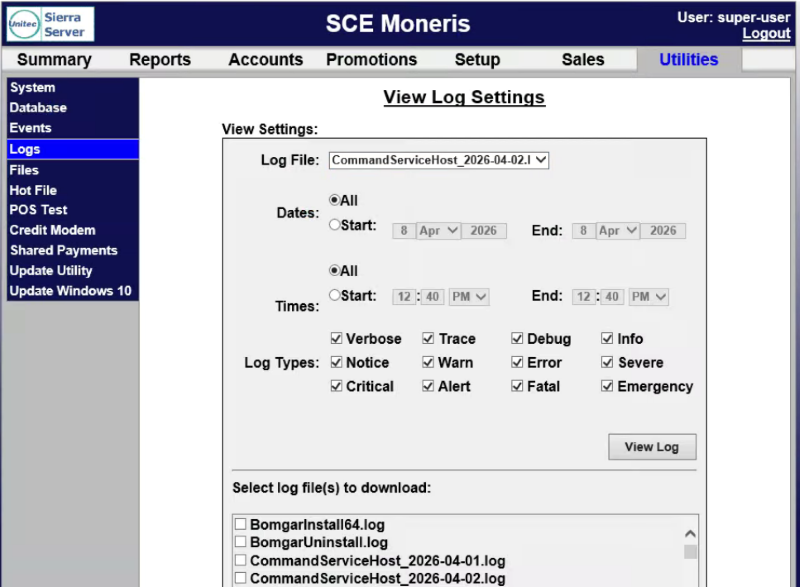Open the Summary tab
800x587 pixels.
coord(54,60)
